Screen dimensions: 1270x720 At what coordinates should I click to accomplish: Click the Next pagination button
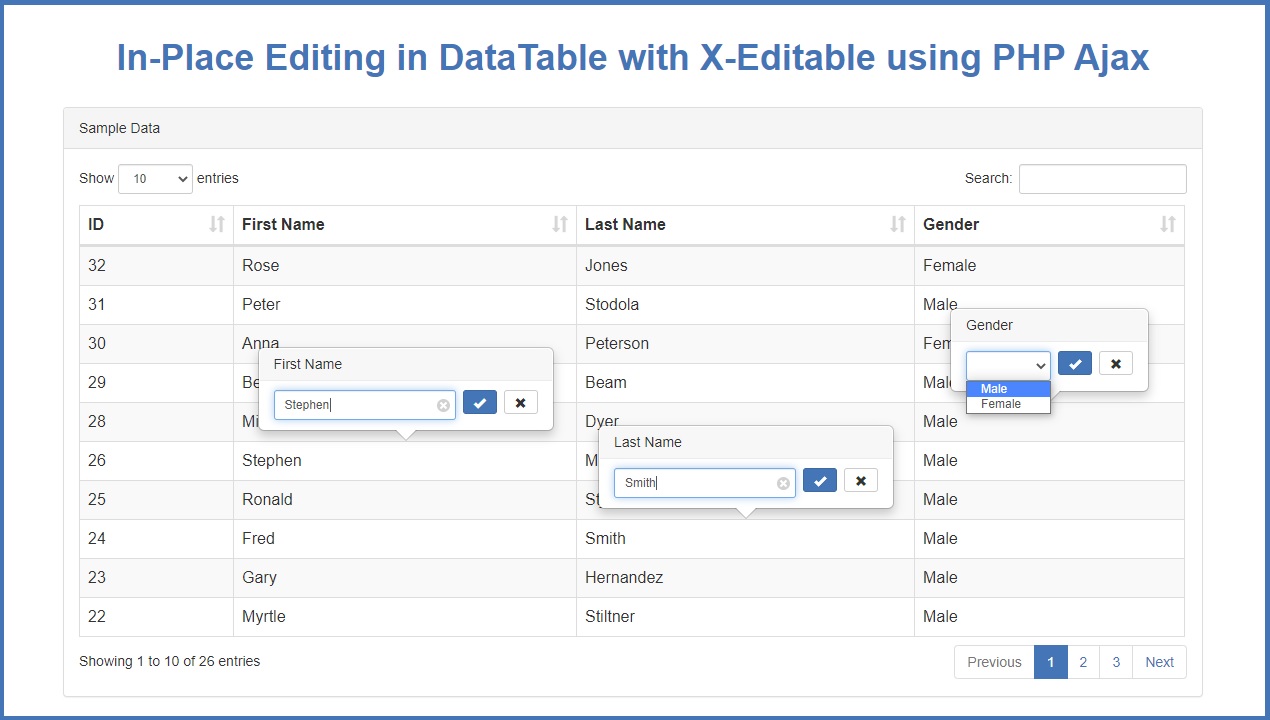(1159, 661)
